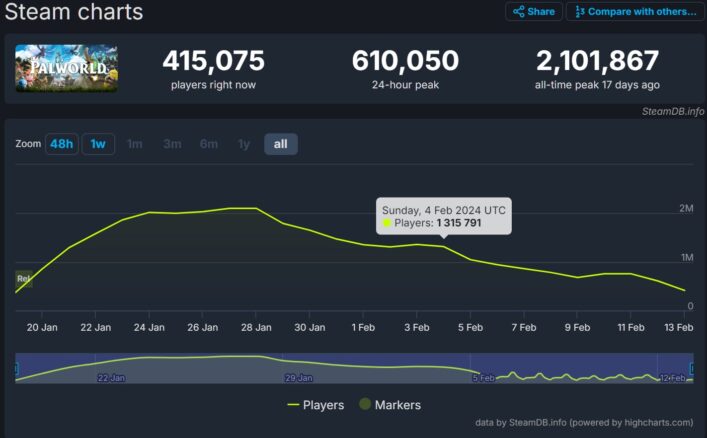The width and height of the screenshot is (707, 438).
Task: Click the 20 Jan x-axis label
Action: click(x=42, y=327)
